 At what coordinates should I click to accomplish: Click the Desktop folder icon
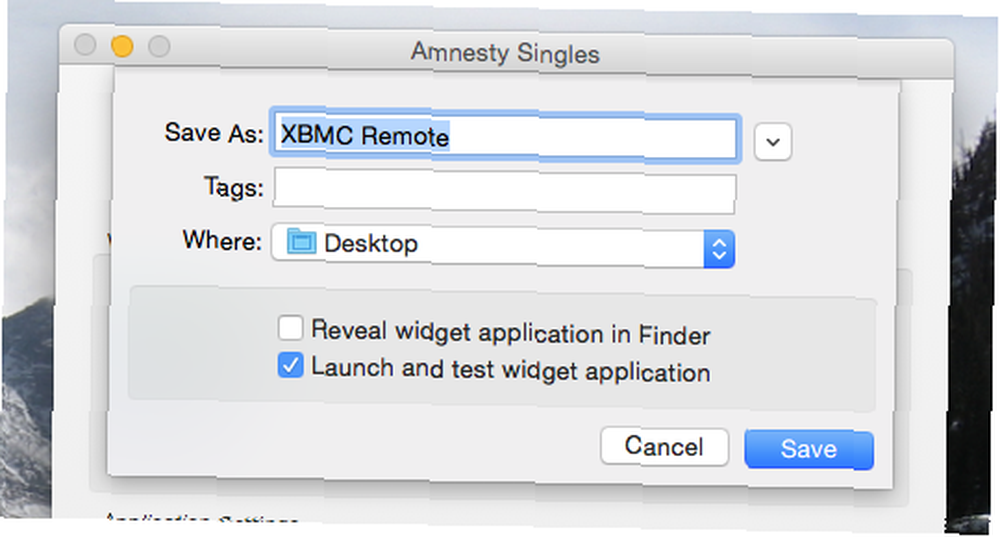301,242
